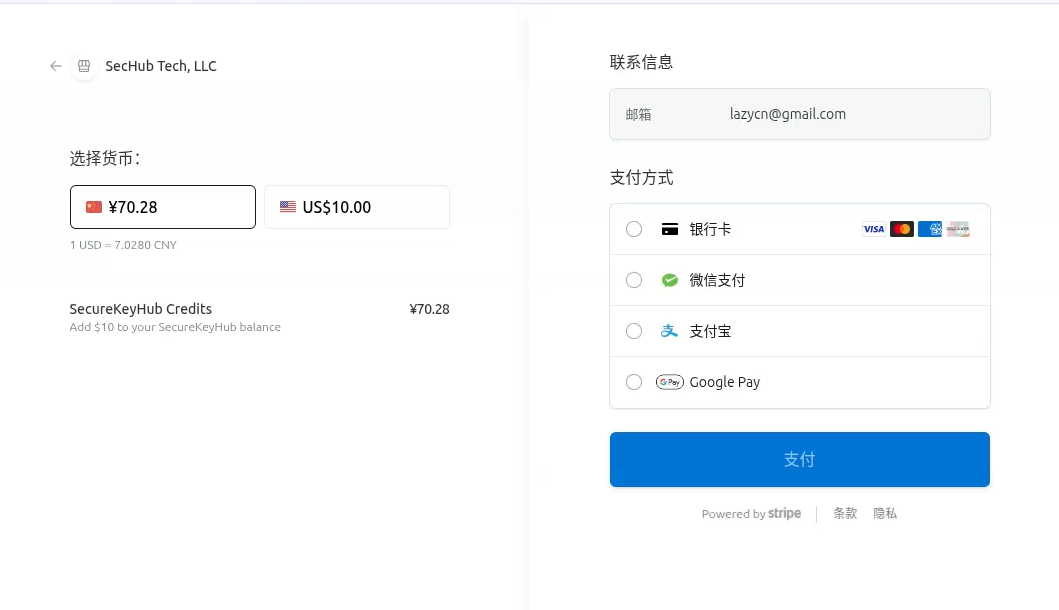Select the Google Pay radio button
1059x610 pixels.
pos(634,382)
